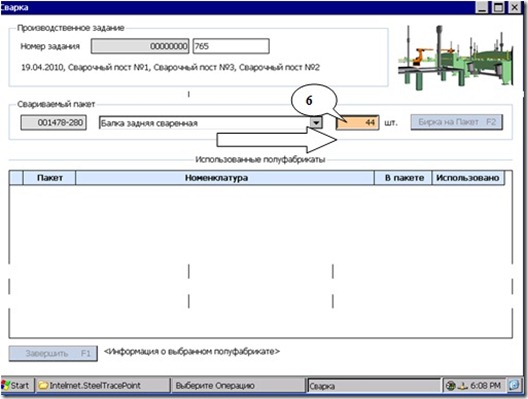
Task: Click the Номенклатура column header
Action: pyautogui.click(x=225, y=178)
